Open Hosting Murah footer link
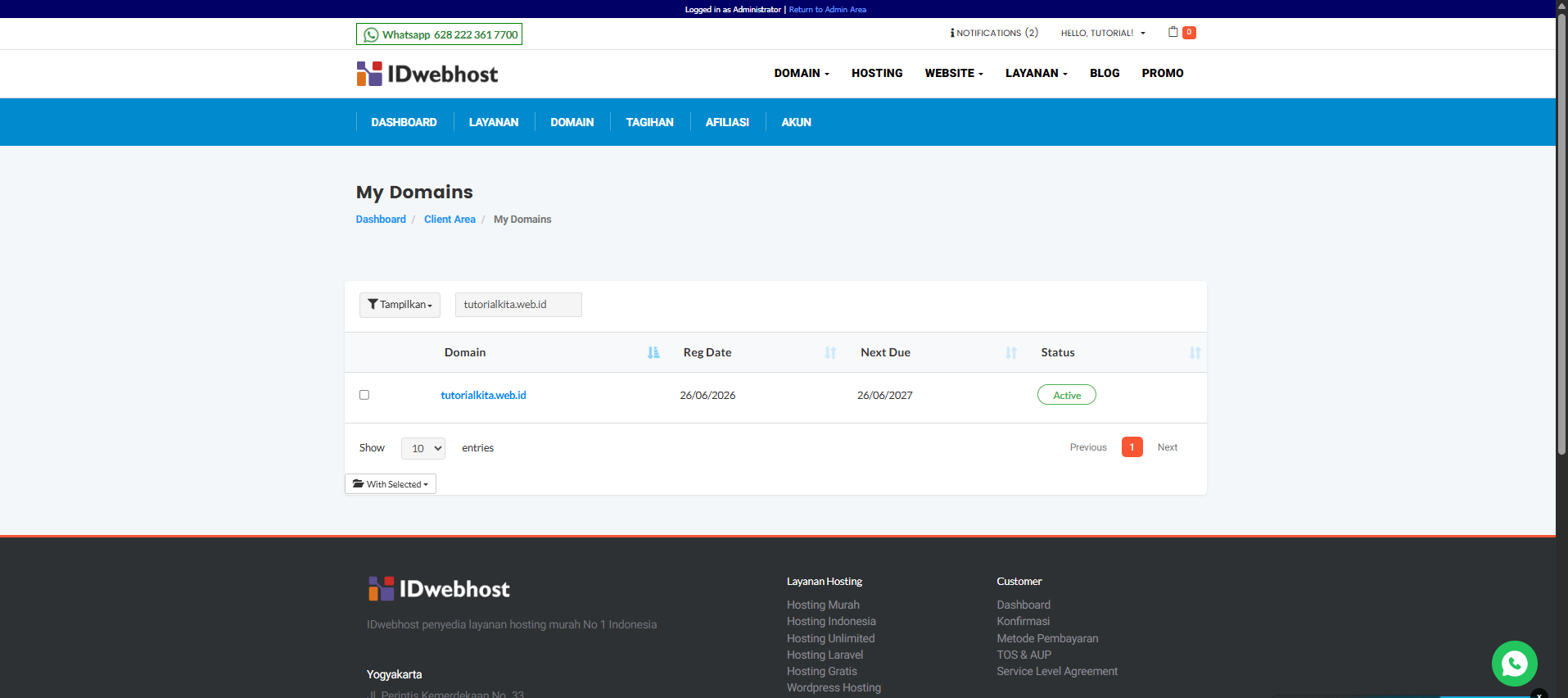 coord(823,605)
